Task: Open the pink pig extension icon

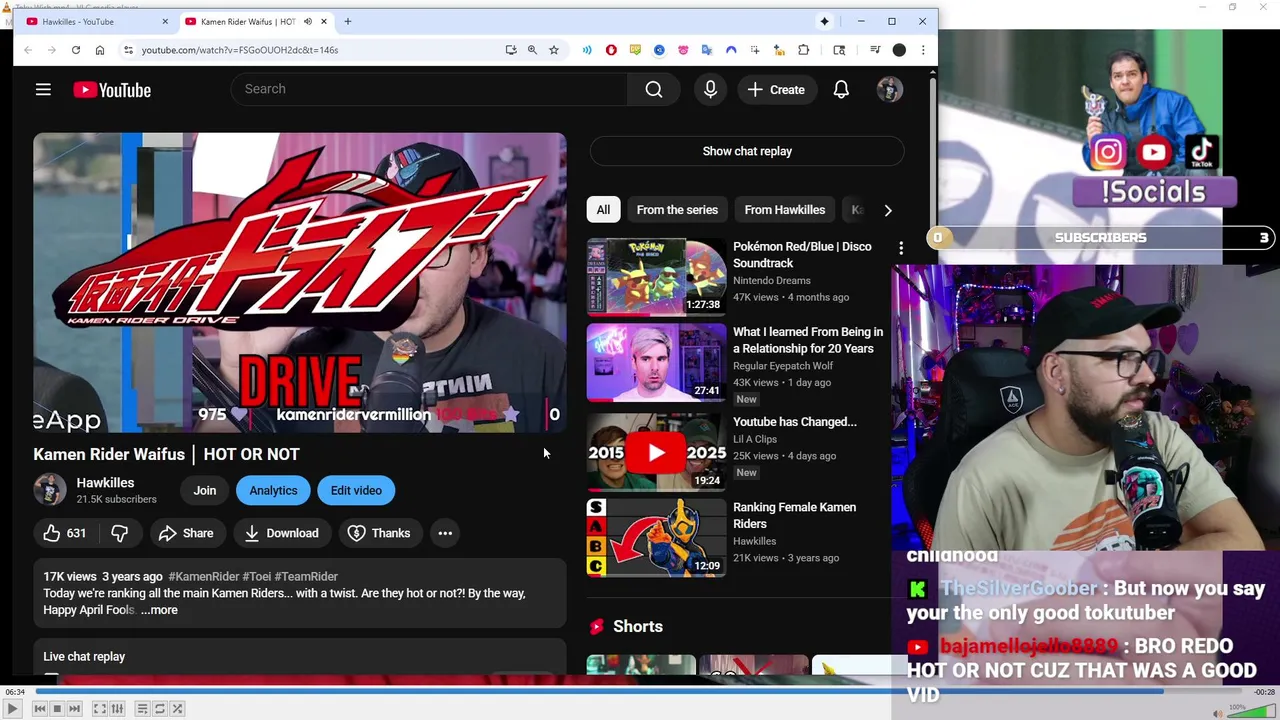Action: pos(683,50)
